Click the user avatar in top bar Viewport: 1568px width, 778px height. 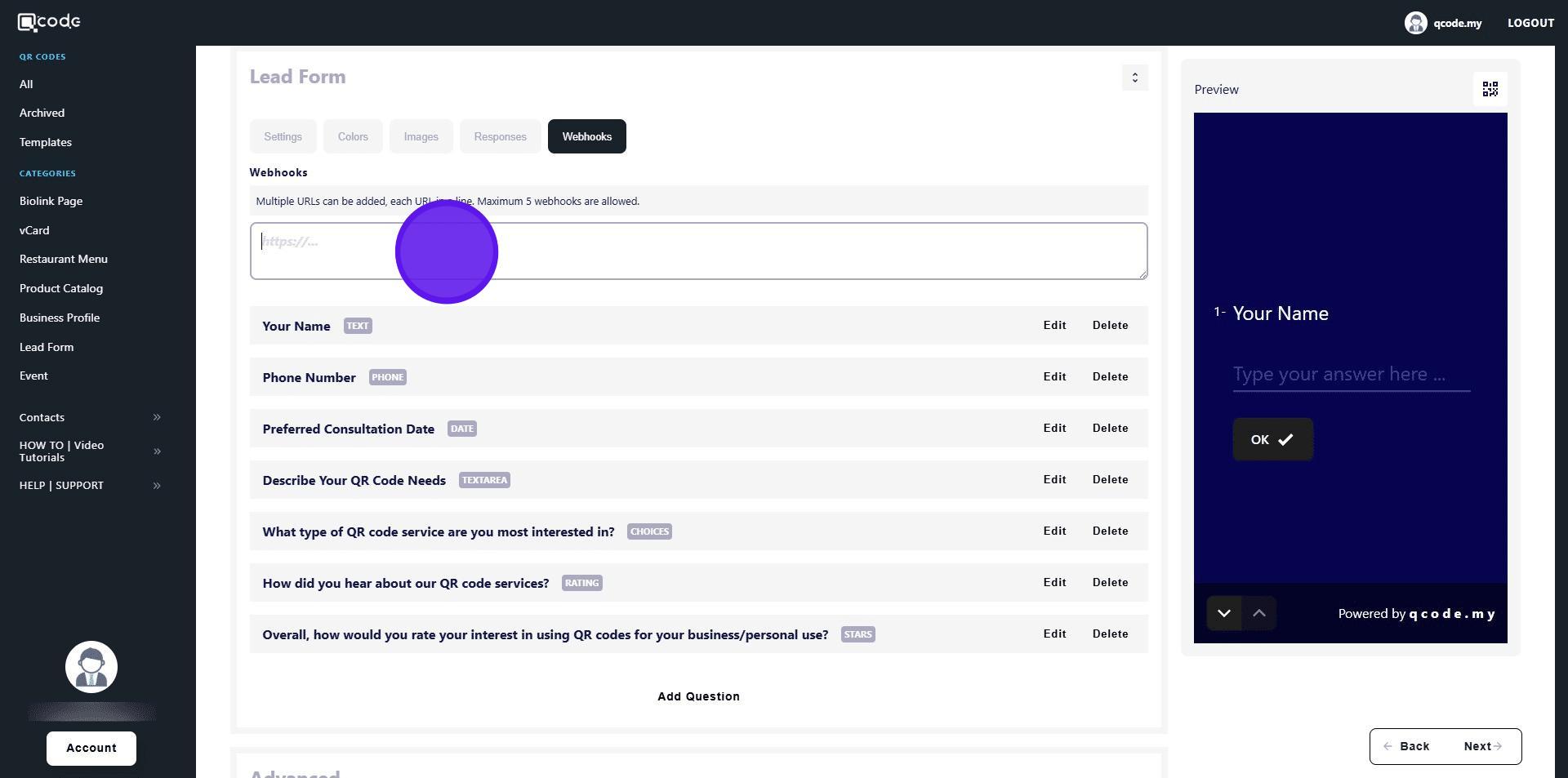pyautogui.click(x=1415, y=23)
